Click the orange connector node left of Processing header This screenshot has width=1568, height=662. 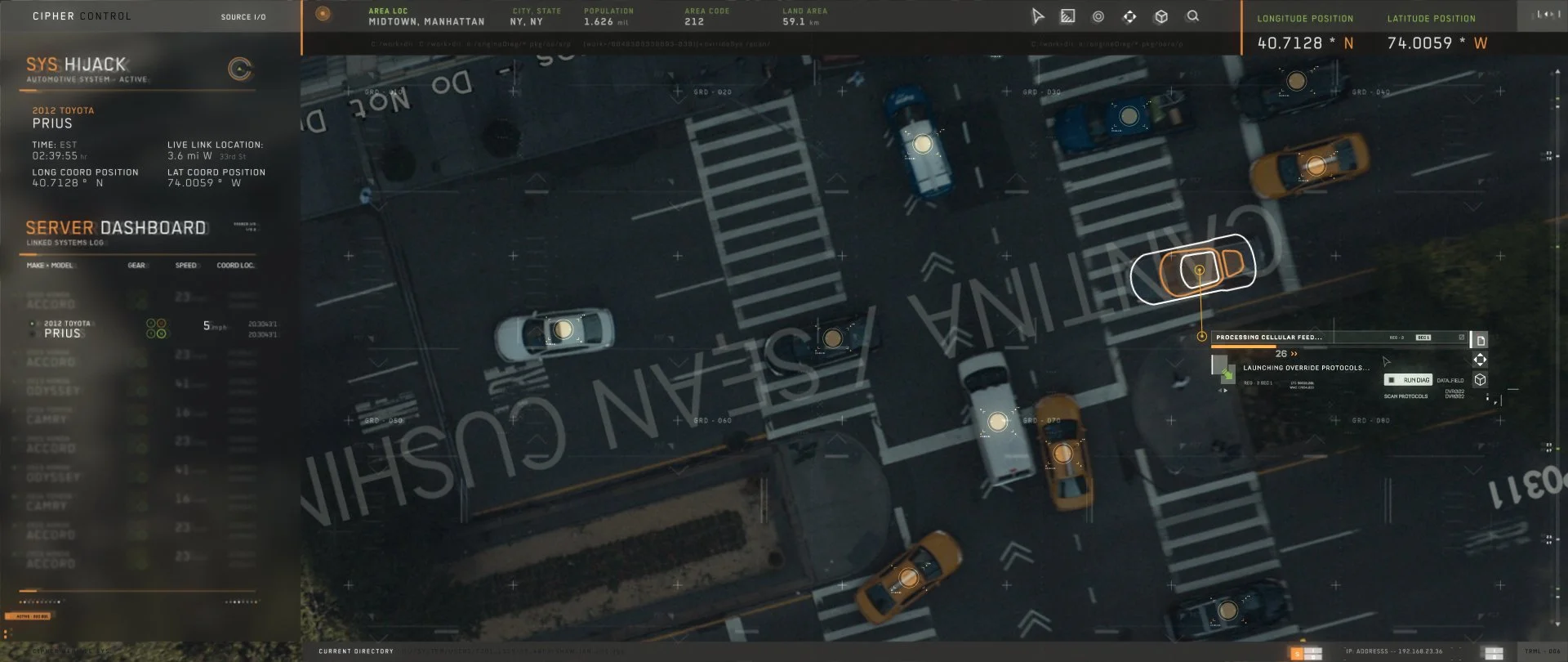tap(1201, 337)
